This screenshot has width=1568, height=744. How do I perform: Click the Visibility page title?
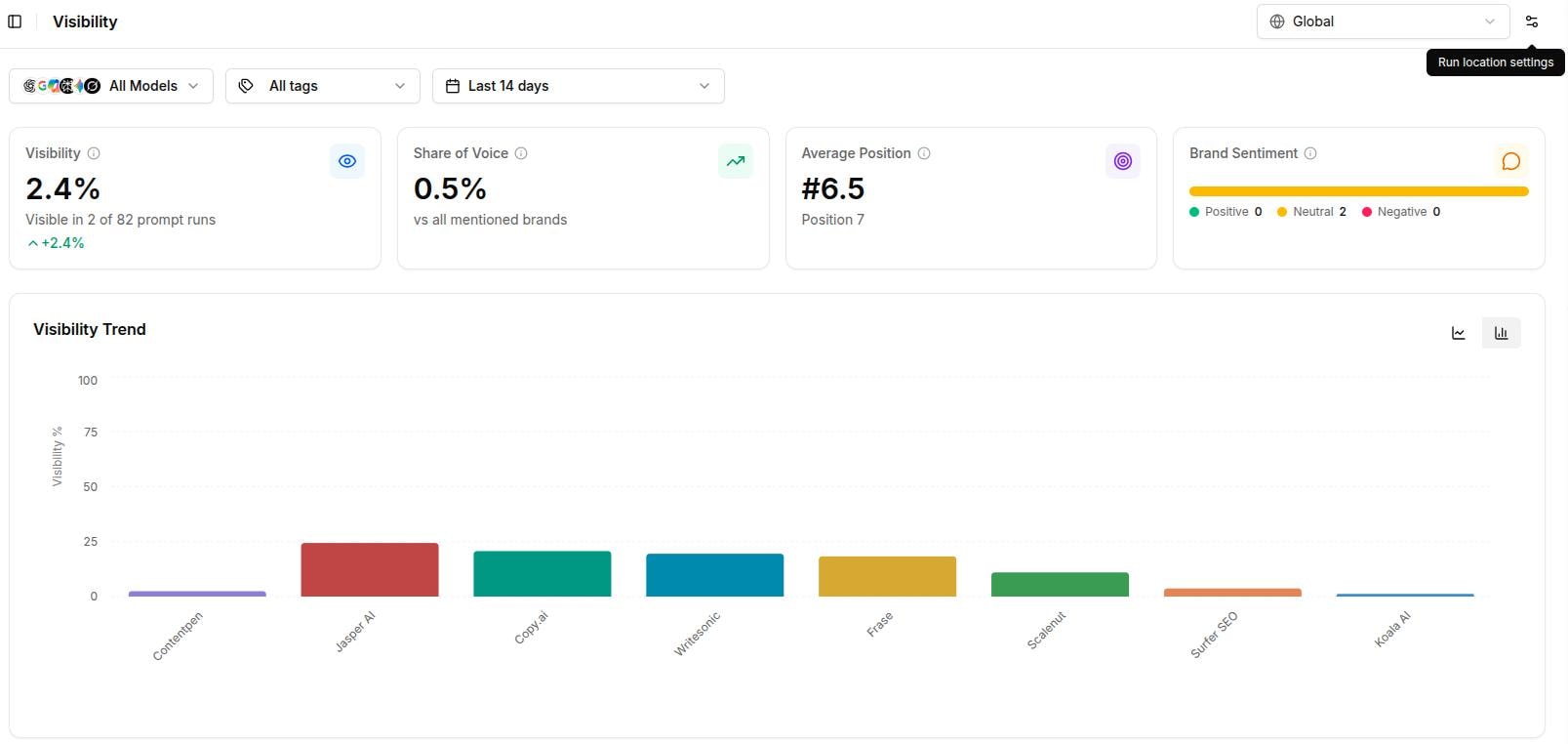point(85,21)
